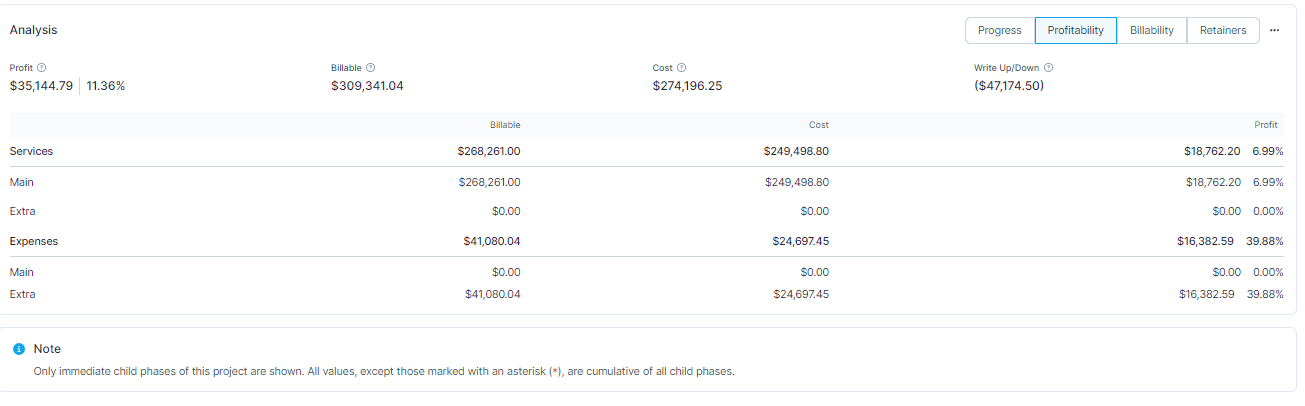The height and width of the screenshot is (406, 1305).
Task: Select the Main row under Services
Action: click(x=646, y=182)
